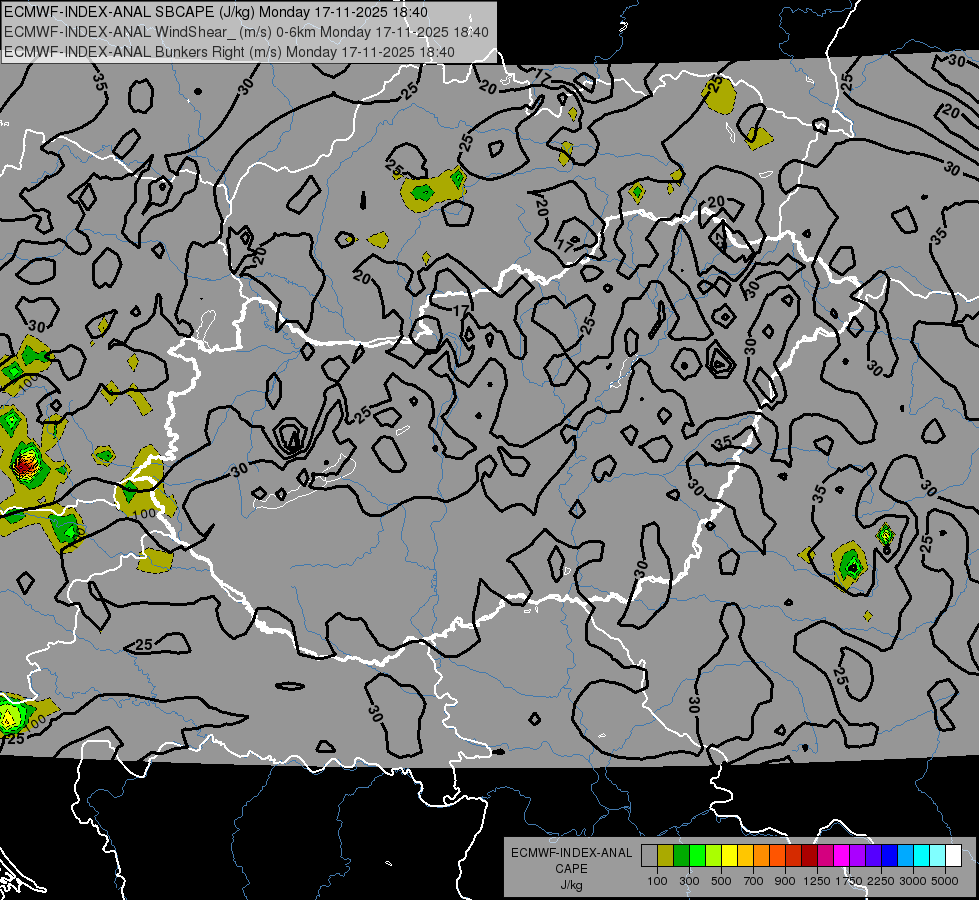Select the indigo swatch left of 2250
This screenshot has height=900, width=979.
873,855
